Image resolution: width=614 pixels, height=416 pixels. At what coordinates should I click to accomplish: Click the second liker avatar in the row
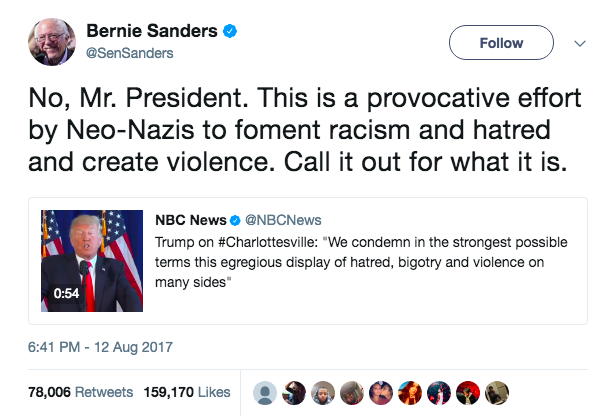click(297, 392)
